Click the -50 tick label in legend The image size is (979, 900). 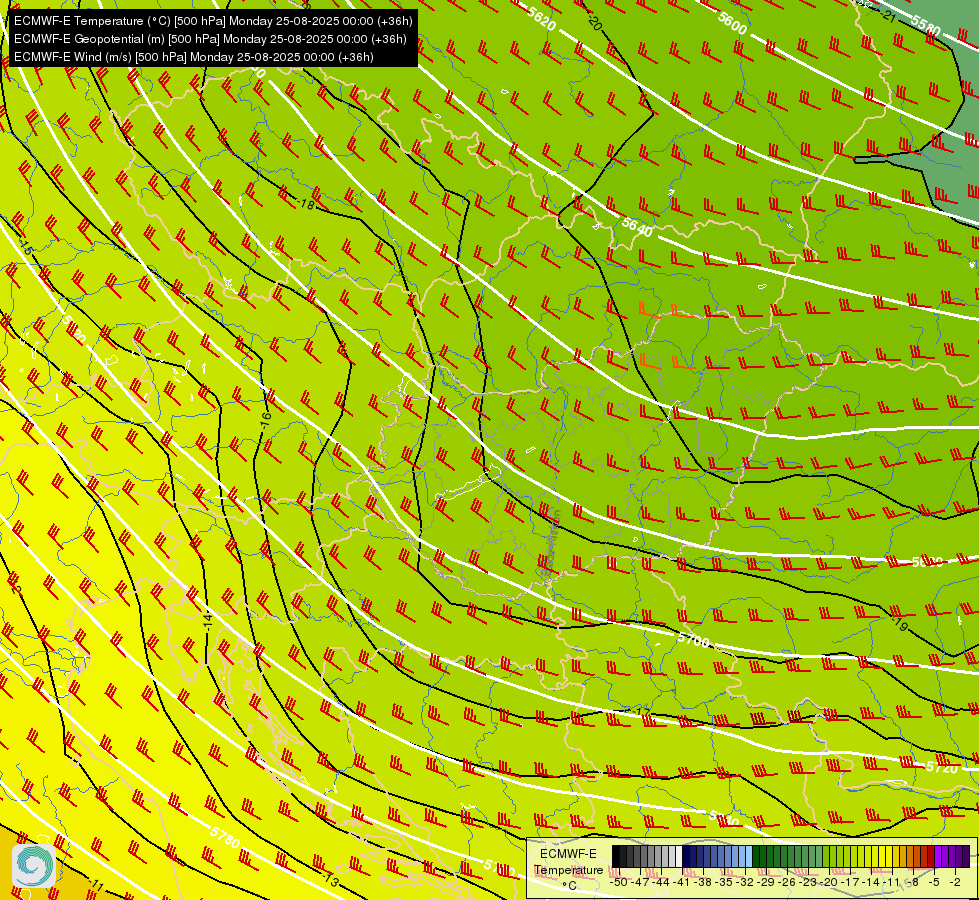pyautogui.click(x=619, y=882)
